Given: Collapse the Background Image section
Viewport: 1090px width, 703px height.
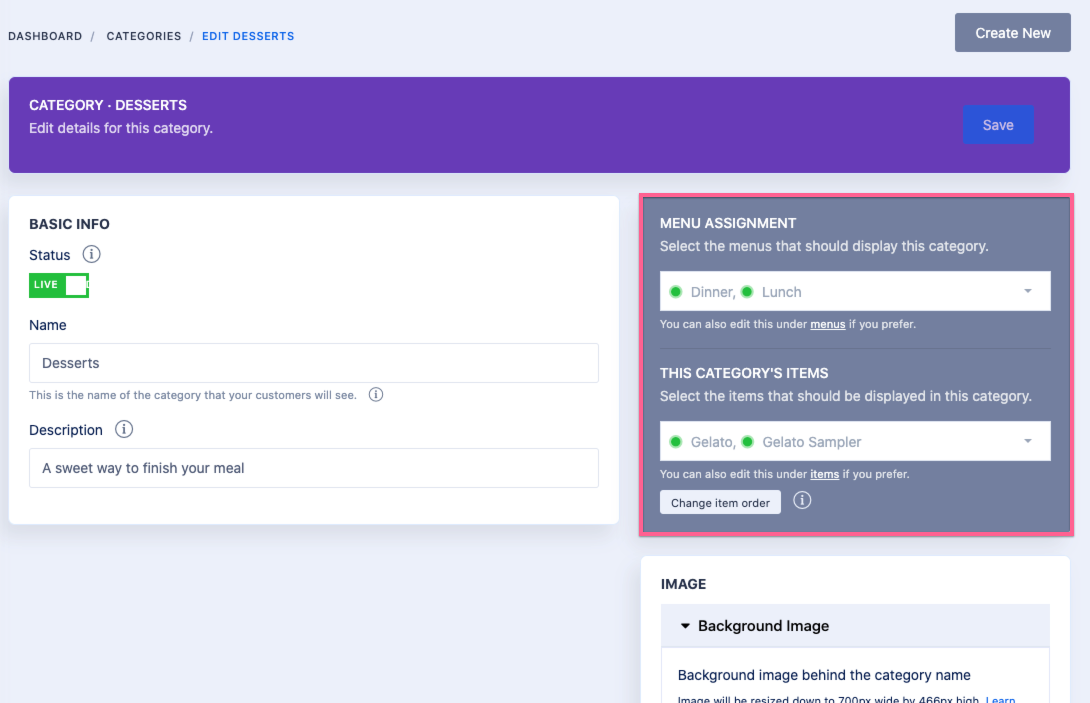Looking at the screenshot, I should pyautogui.click(x=685, y=626).
